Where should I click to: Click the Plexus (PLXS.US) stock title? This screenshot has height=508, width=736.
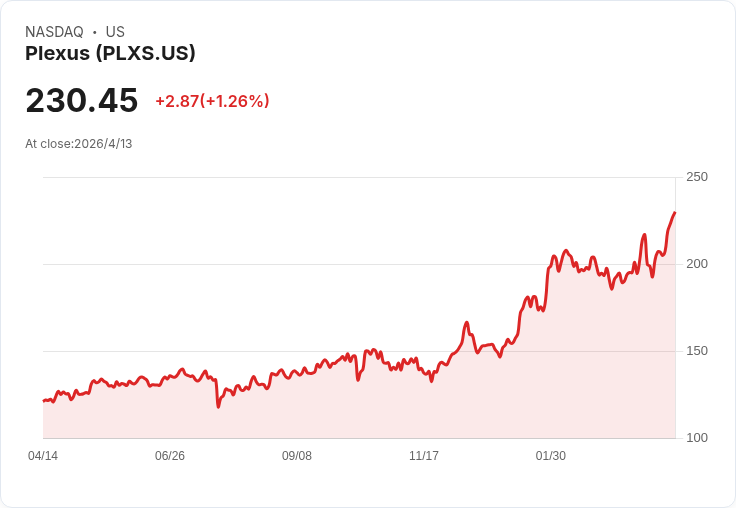110,54
